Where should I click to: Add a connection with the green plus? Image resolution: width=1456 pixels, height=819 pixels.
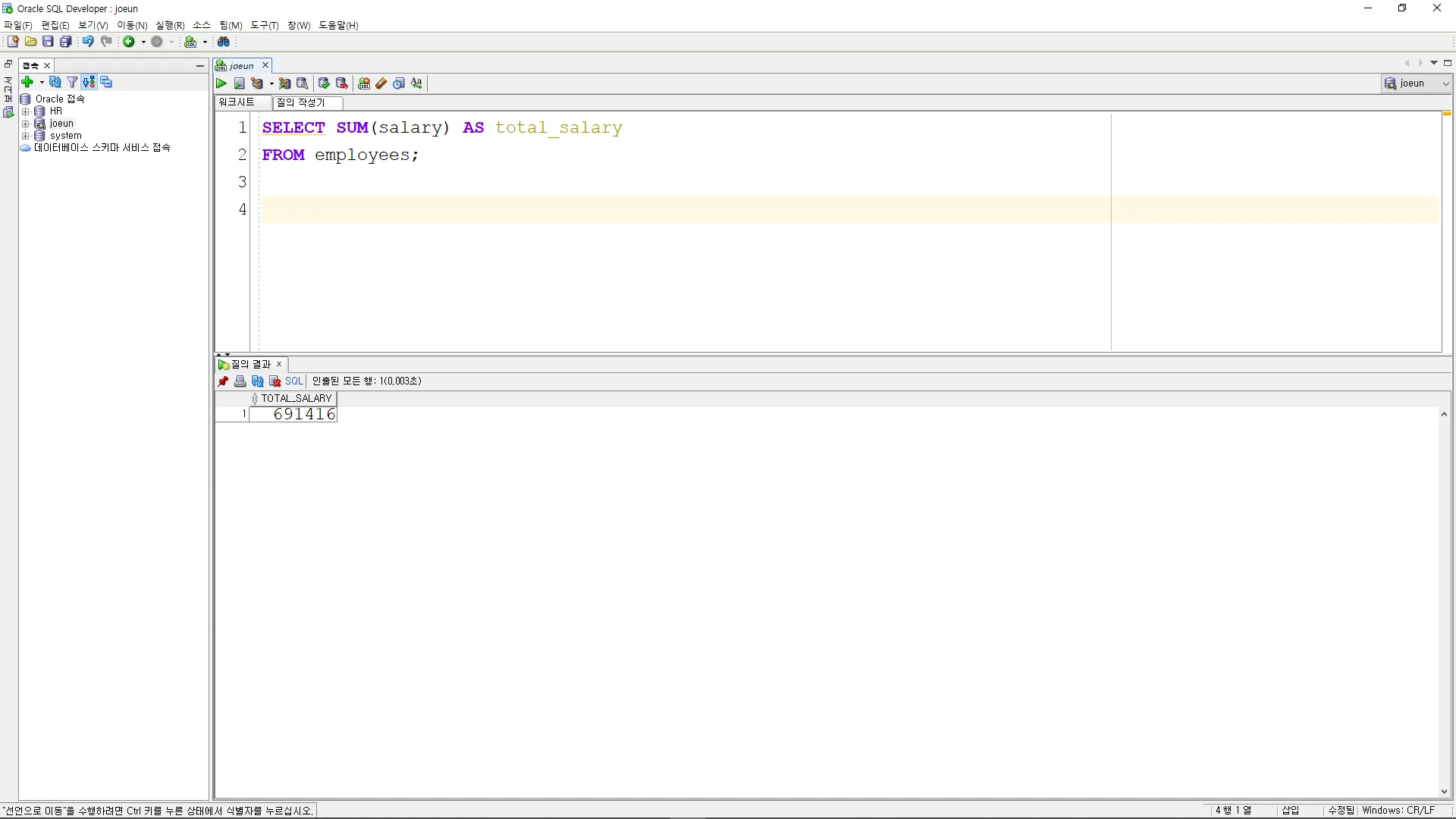click(27, 82)
